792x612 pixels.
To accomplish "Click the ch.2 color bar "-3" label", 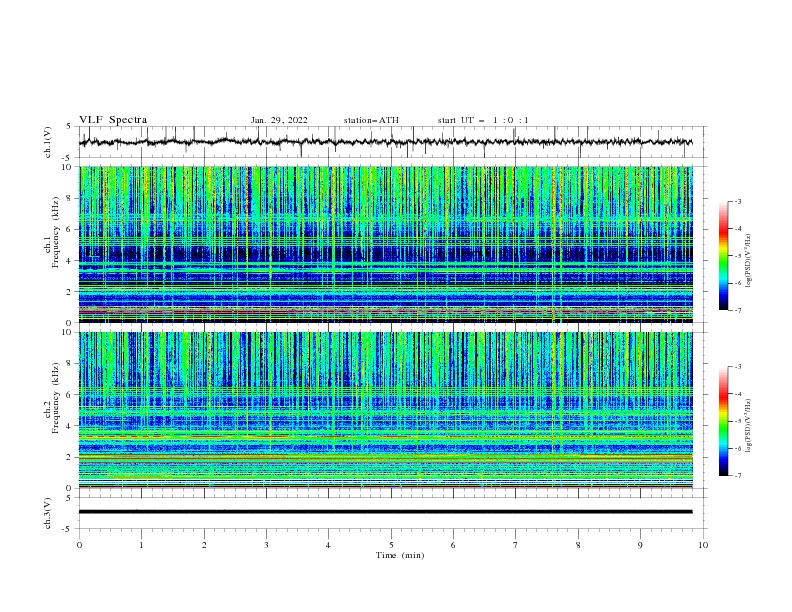I will (737, 367).
